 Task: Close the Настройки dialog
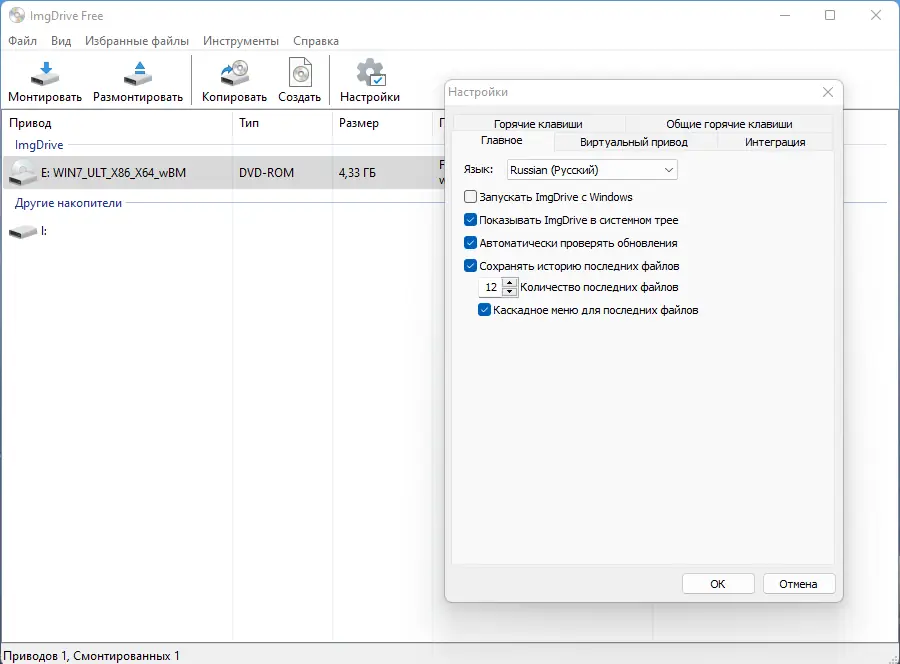pyautogui.click(x=828, y=92)
